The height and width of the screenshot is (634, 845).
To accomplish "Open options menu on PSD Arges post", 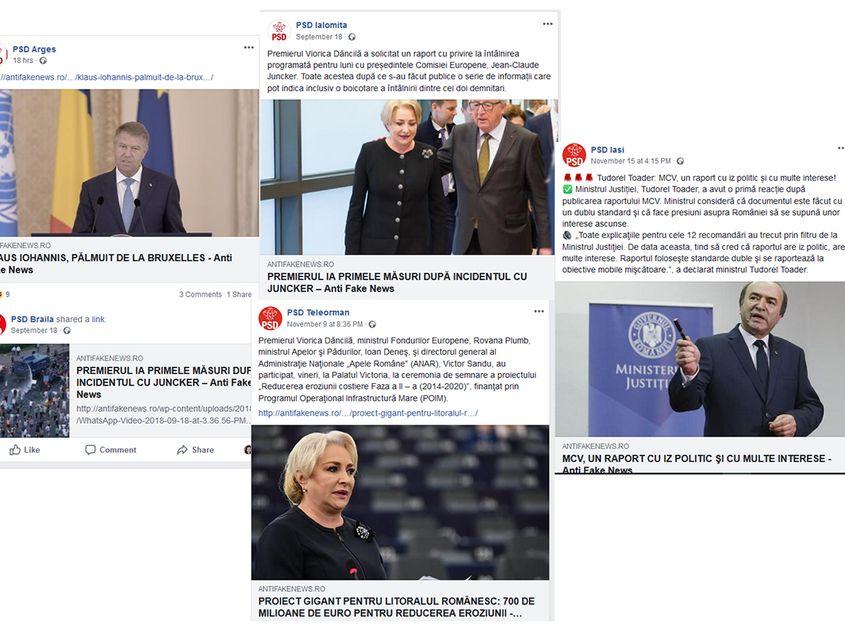I will click(x=248, y=47).
